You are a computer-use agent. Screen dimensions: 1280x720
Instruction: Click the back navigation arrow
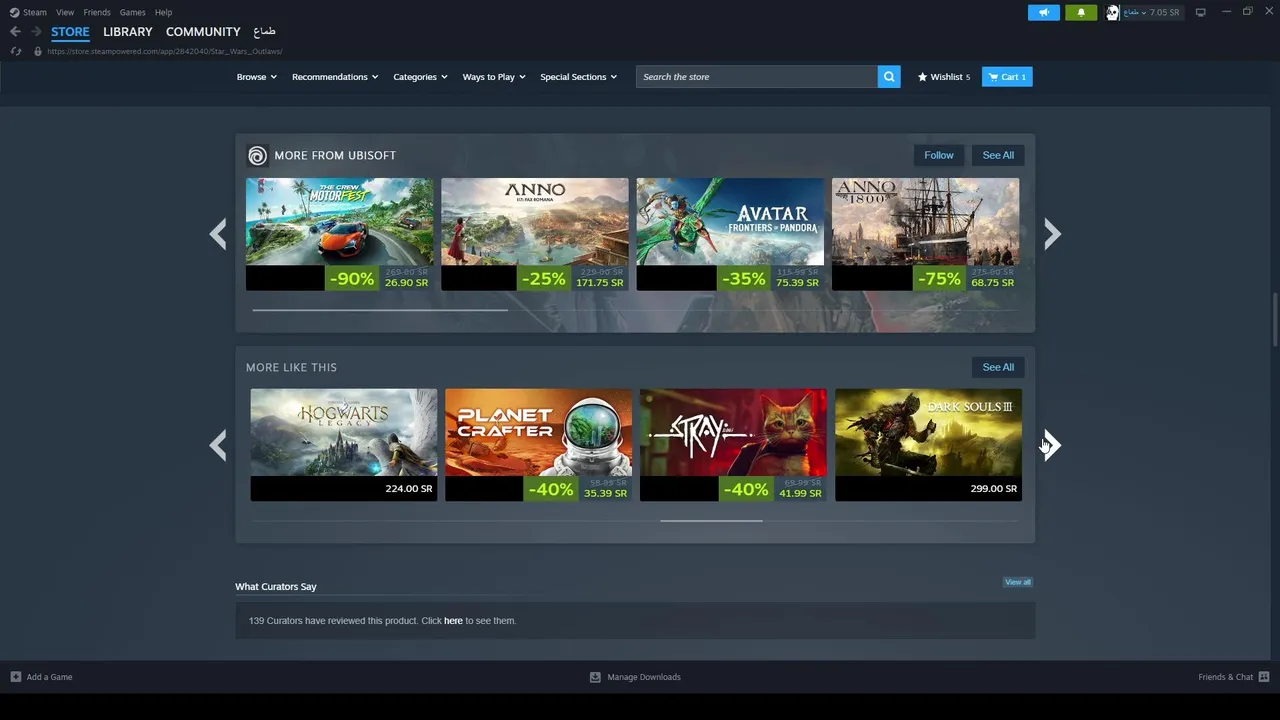15,32
